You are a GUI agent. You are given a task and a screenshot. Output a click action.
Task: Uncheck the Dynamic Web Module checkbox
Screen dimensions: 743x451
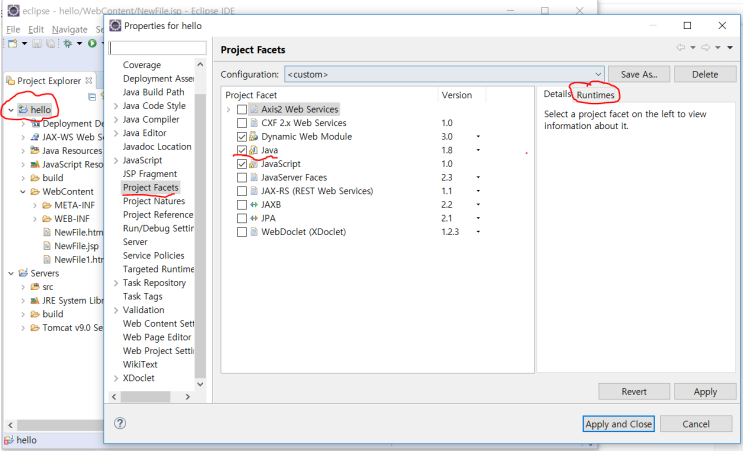242,137
